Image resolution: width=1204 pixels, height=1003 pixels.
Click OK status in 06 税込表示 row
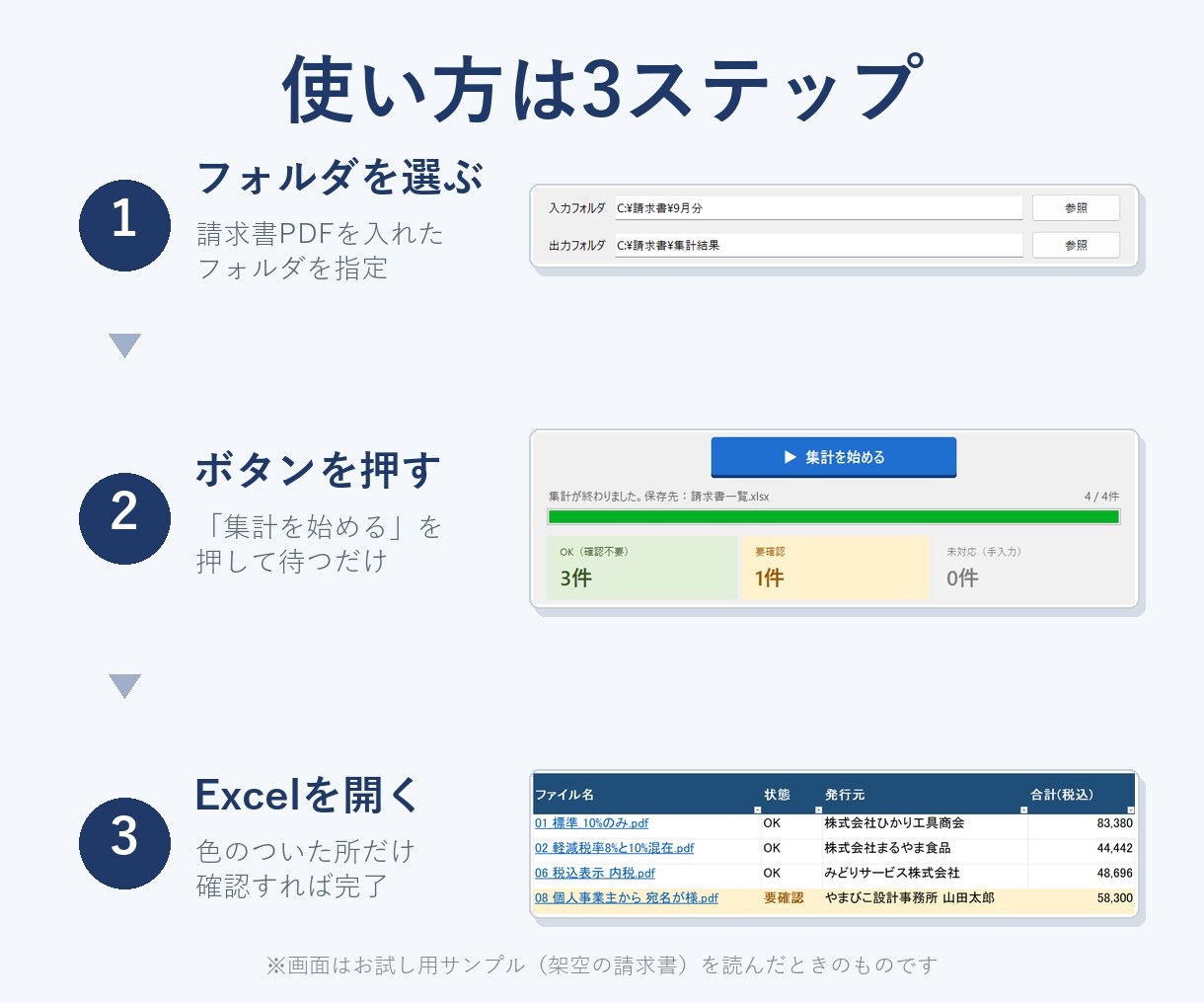point(772,873)
